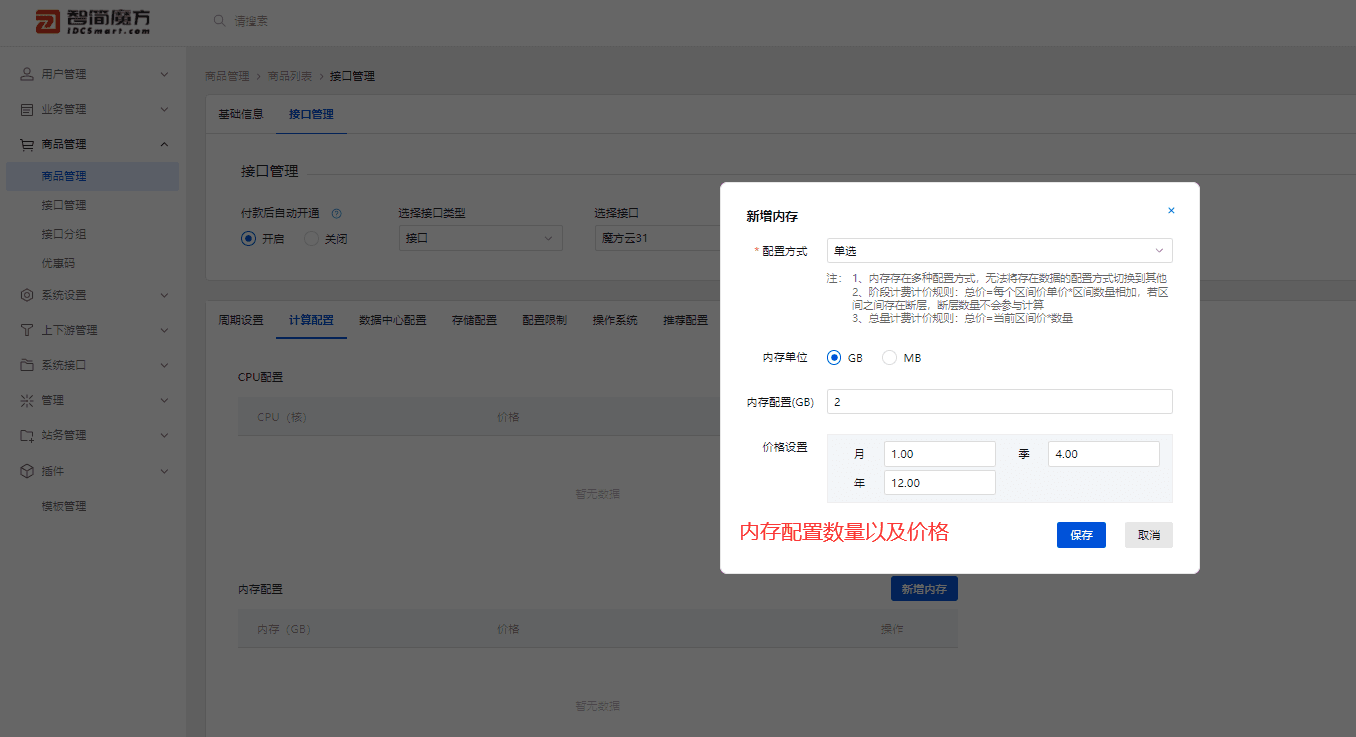Open the 配置方式 dropdown
This screenshot has width=1356, height=737.
(999, 251)
